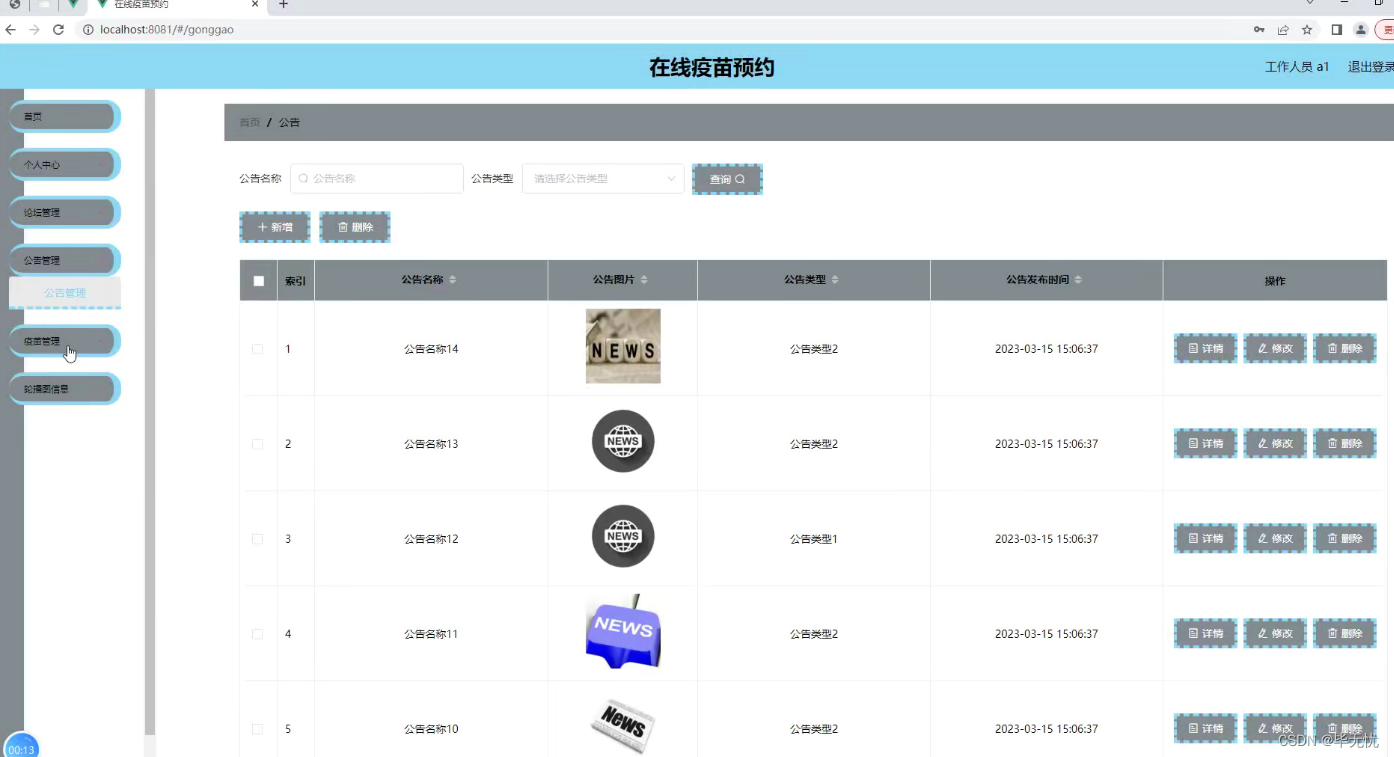1394x757 pixels.
Task: Open the 请选择公告类型 dropdown
Action: pos(602,178)
